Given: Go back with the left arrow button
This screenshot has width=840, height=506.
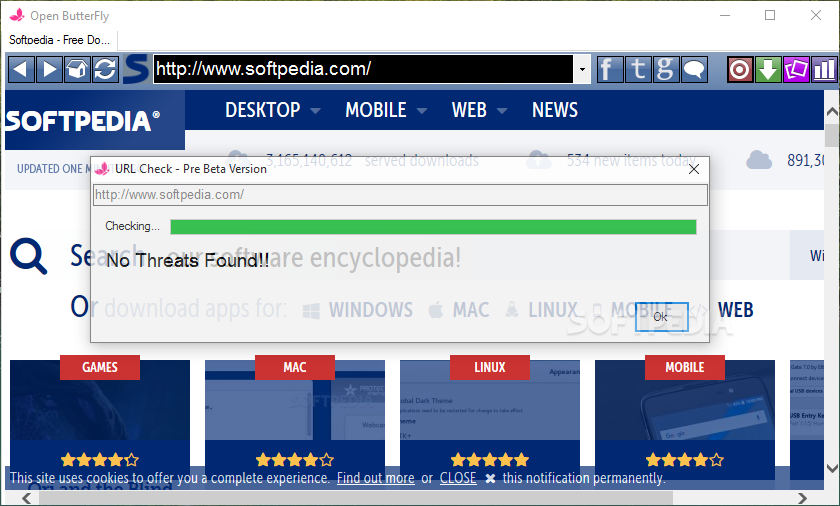Looking at the screenshot, I should 21,69.
